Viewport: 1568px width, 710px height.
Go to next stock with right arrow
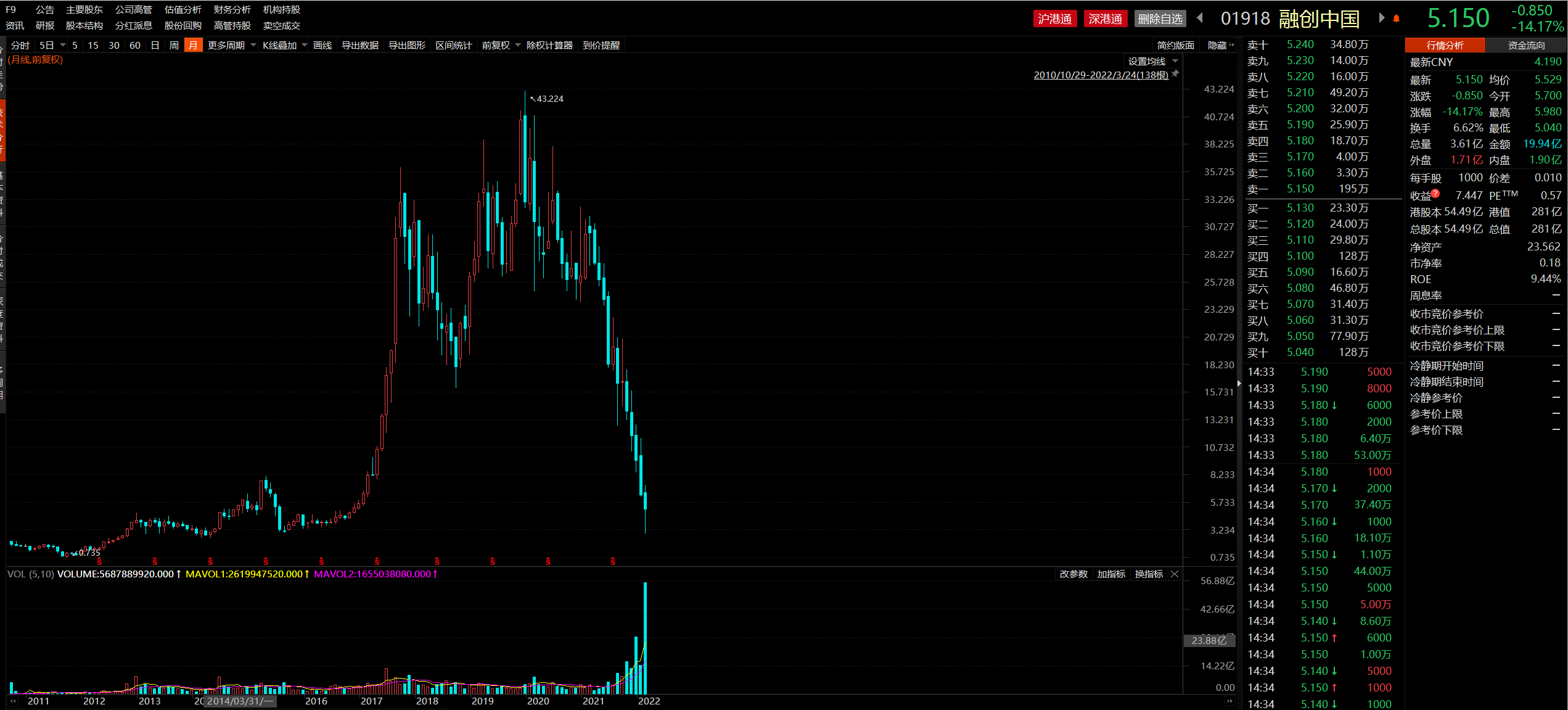point(1381,19)
